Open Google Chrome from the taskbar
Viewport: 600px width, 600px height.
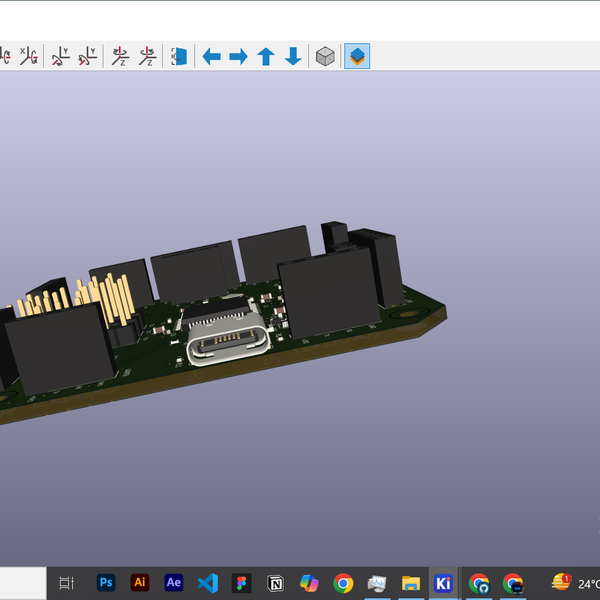(x=343, y=583)
